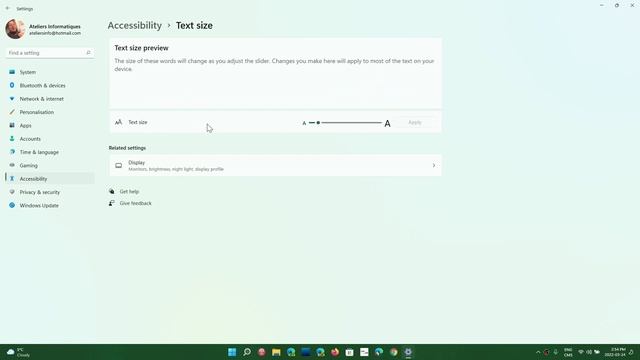This screenshot has height=360, width=640.
Task: Click the Gaming icon in sidebar
Action: (12, 165)
